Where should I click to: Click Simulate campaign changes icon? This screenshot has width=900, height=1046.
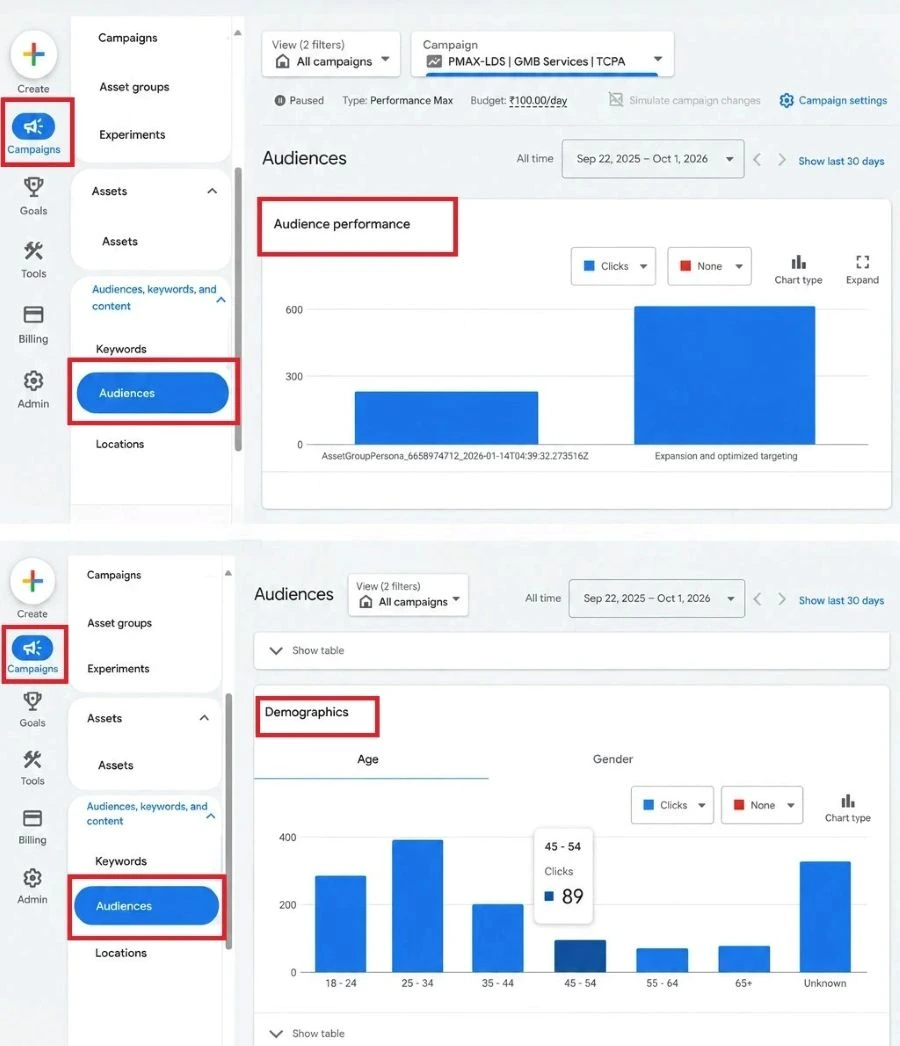tap(615, 100)
